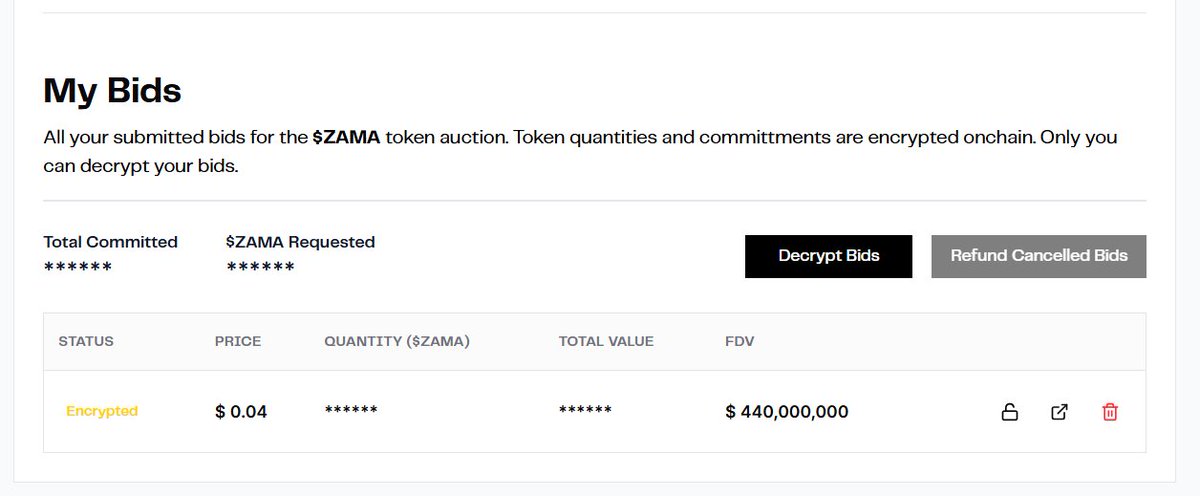Viewport: 1200px width, 496px height.
Task: Click the masked total value in the bid row
Action: click(585, 411)
